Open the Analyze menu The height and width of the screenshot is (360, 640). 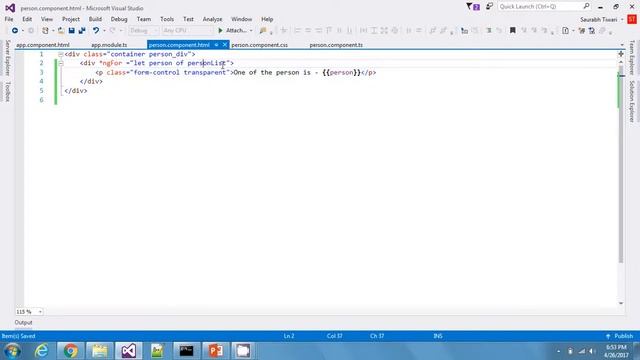pos(212,19)
